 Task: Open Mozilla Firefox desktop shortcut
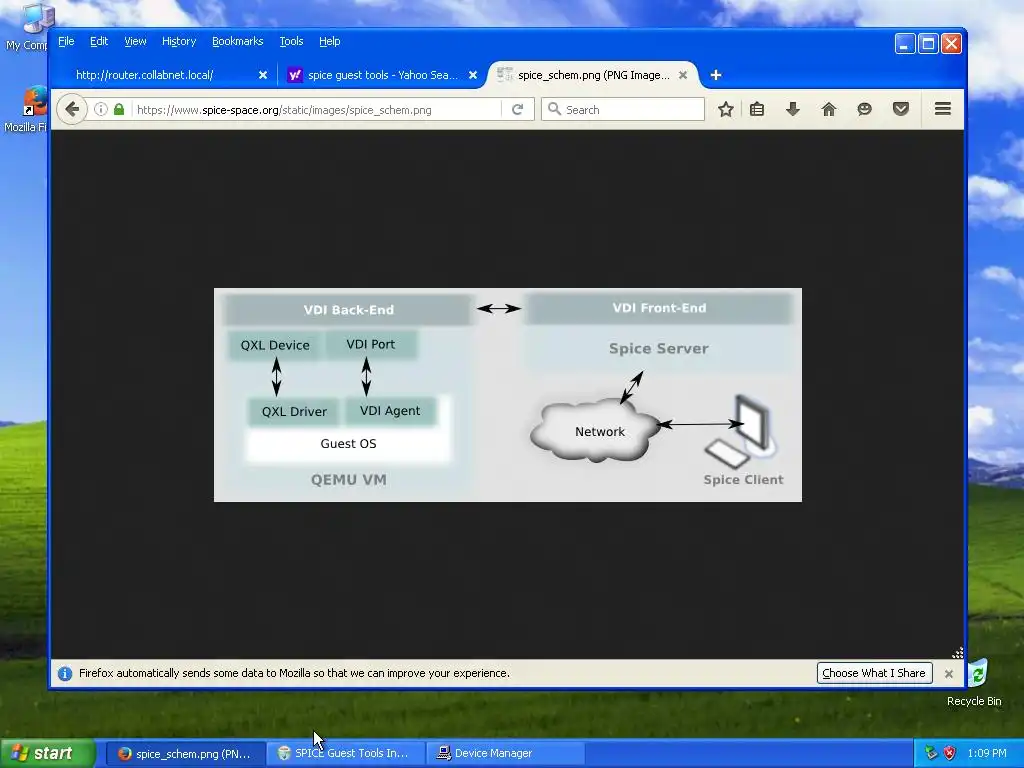[26, 109]
